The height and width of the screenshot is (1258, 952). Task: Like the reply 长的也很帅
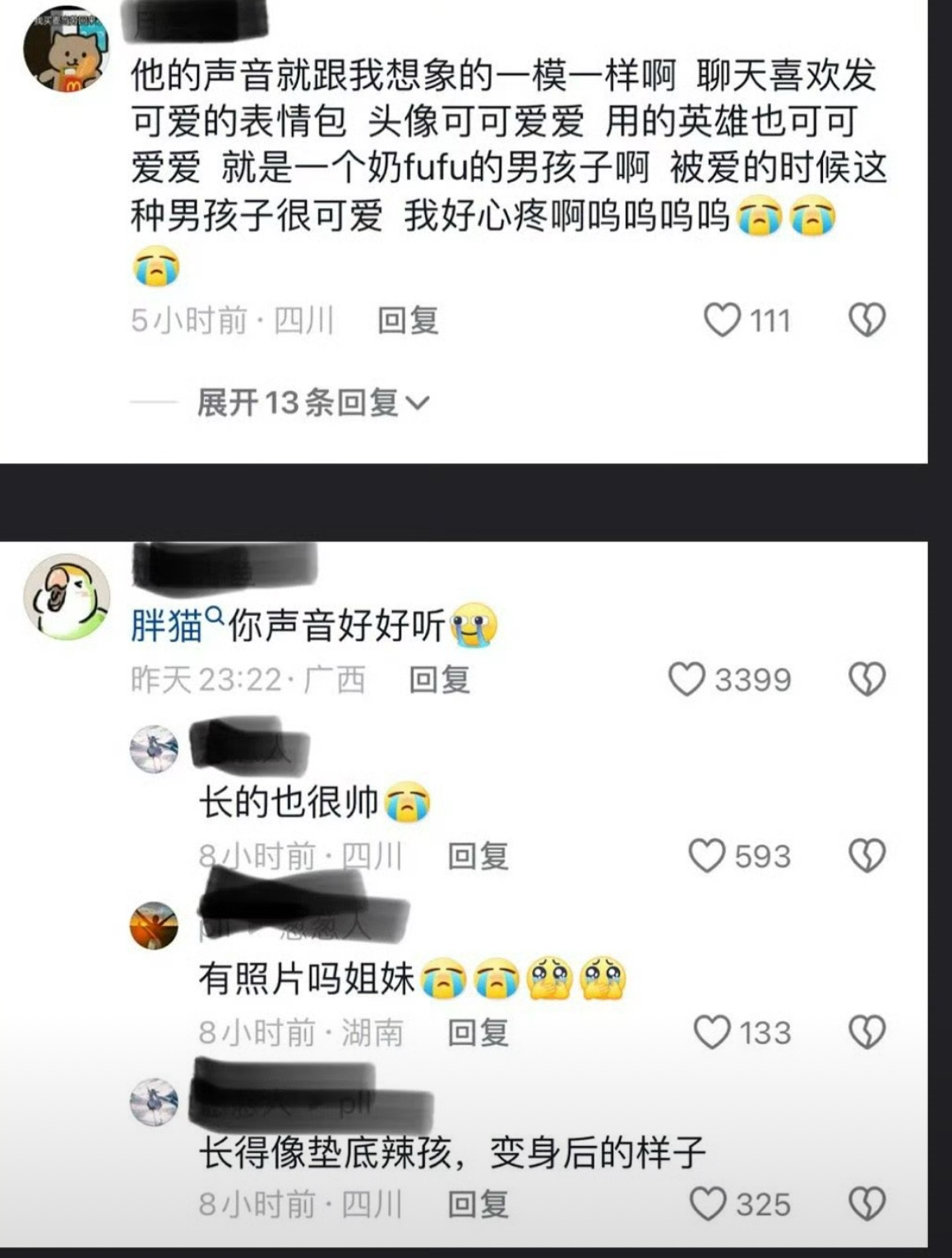click(706, 856)
